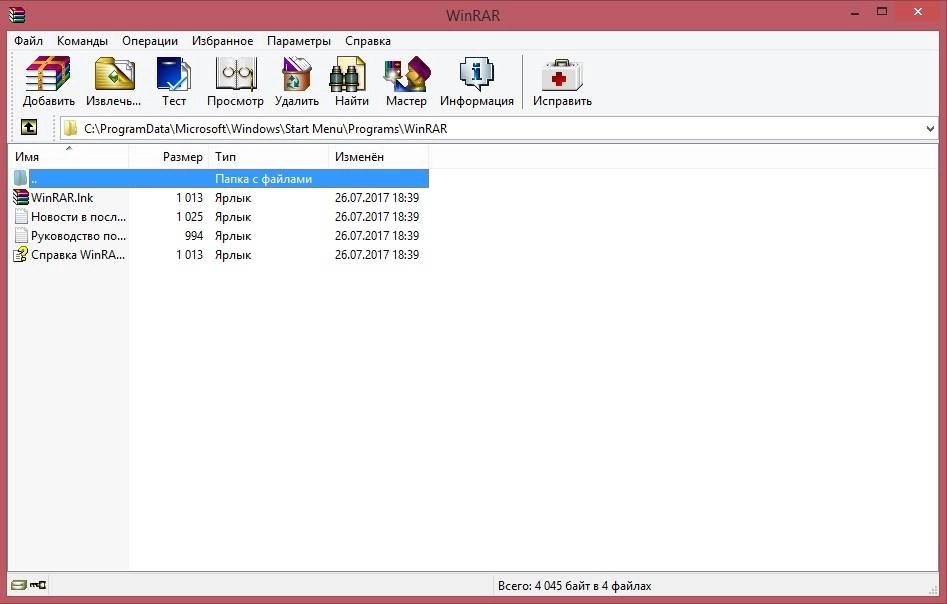
Task: Open the Параметры menu
Action: coord(299,41)
